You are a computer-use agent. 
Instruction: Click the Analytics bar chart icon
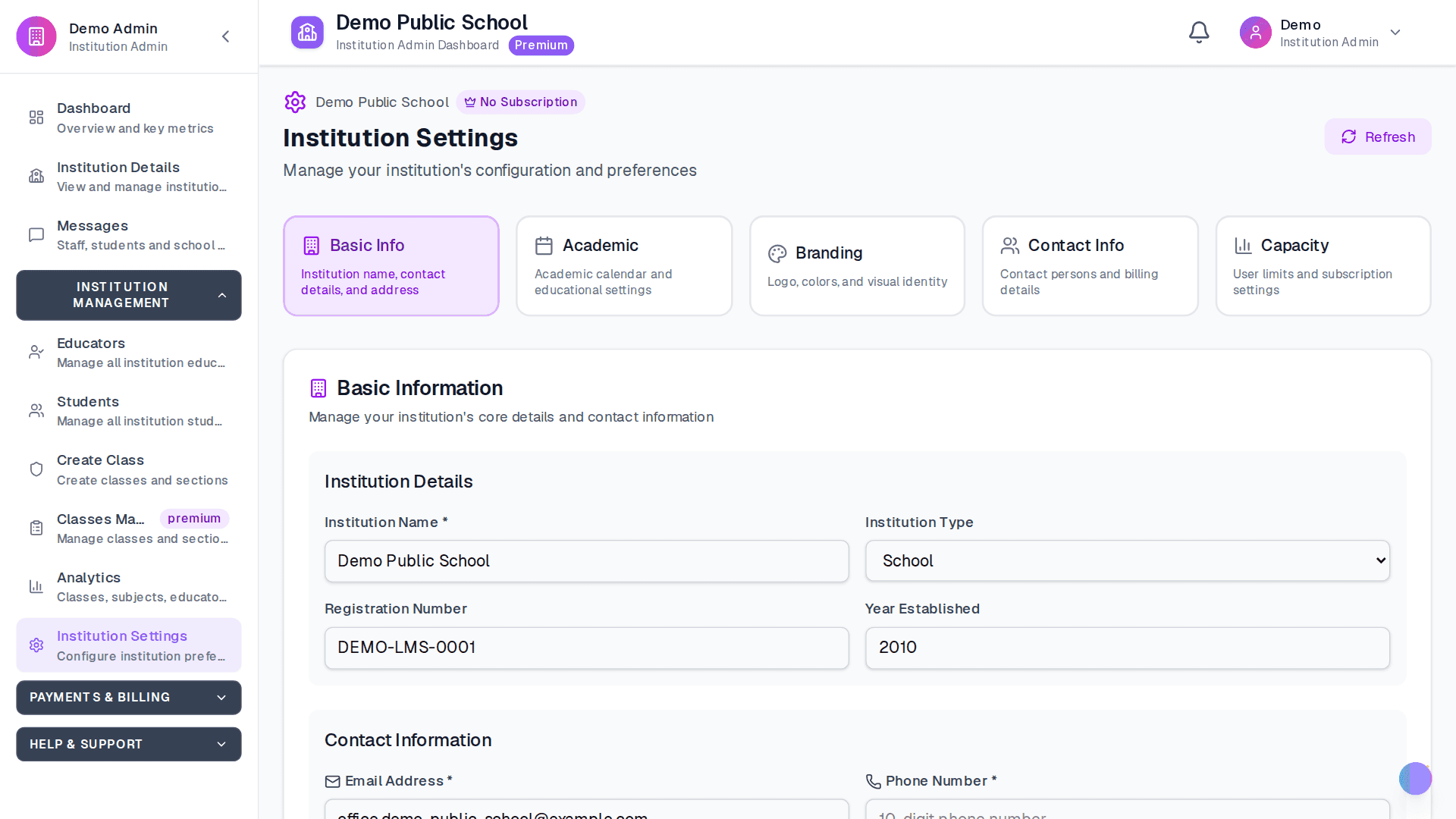coord(36,586)
